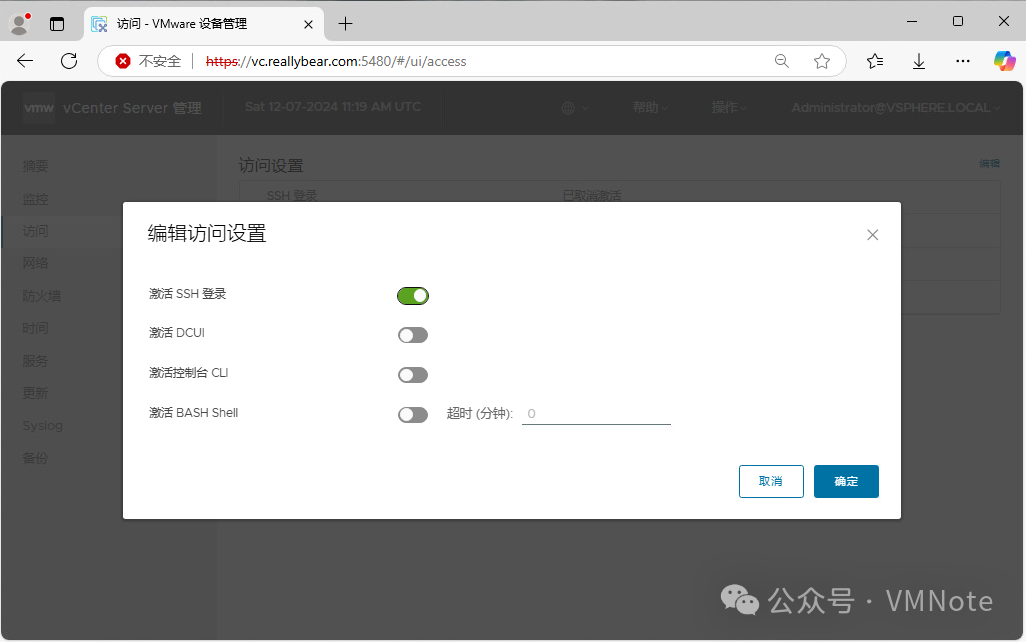Open the 帮助 dropdown menu
1026x642 pixels.
pyautogui.click(x=650, y=107)
